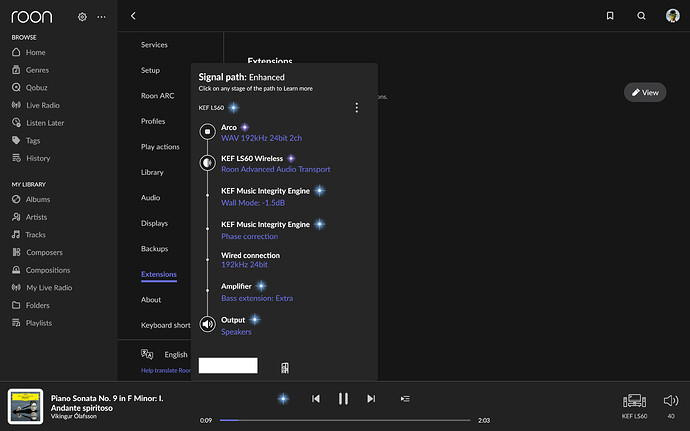Open Compositions in My Library

[41, 270]
